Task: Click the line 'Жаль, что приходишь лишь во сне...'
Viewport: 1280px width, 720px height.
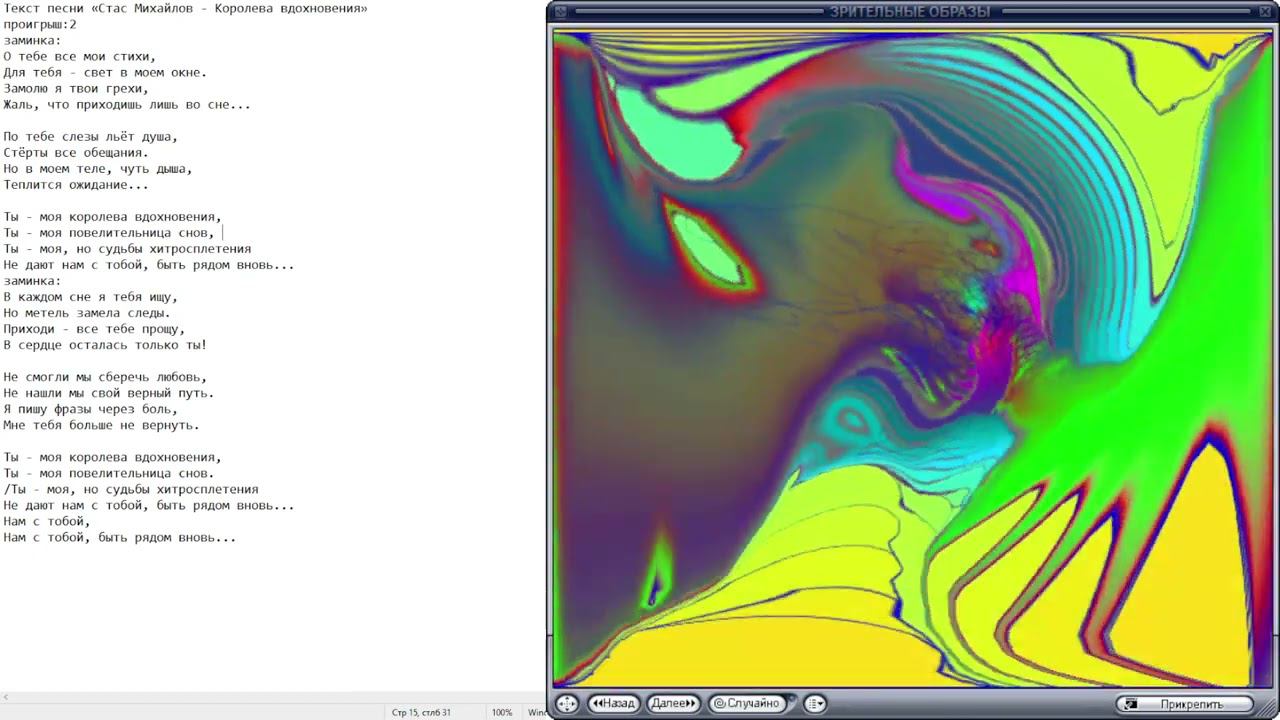Action: (x=127, y=104)
